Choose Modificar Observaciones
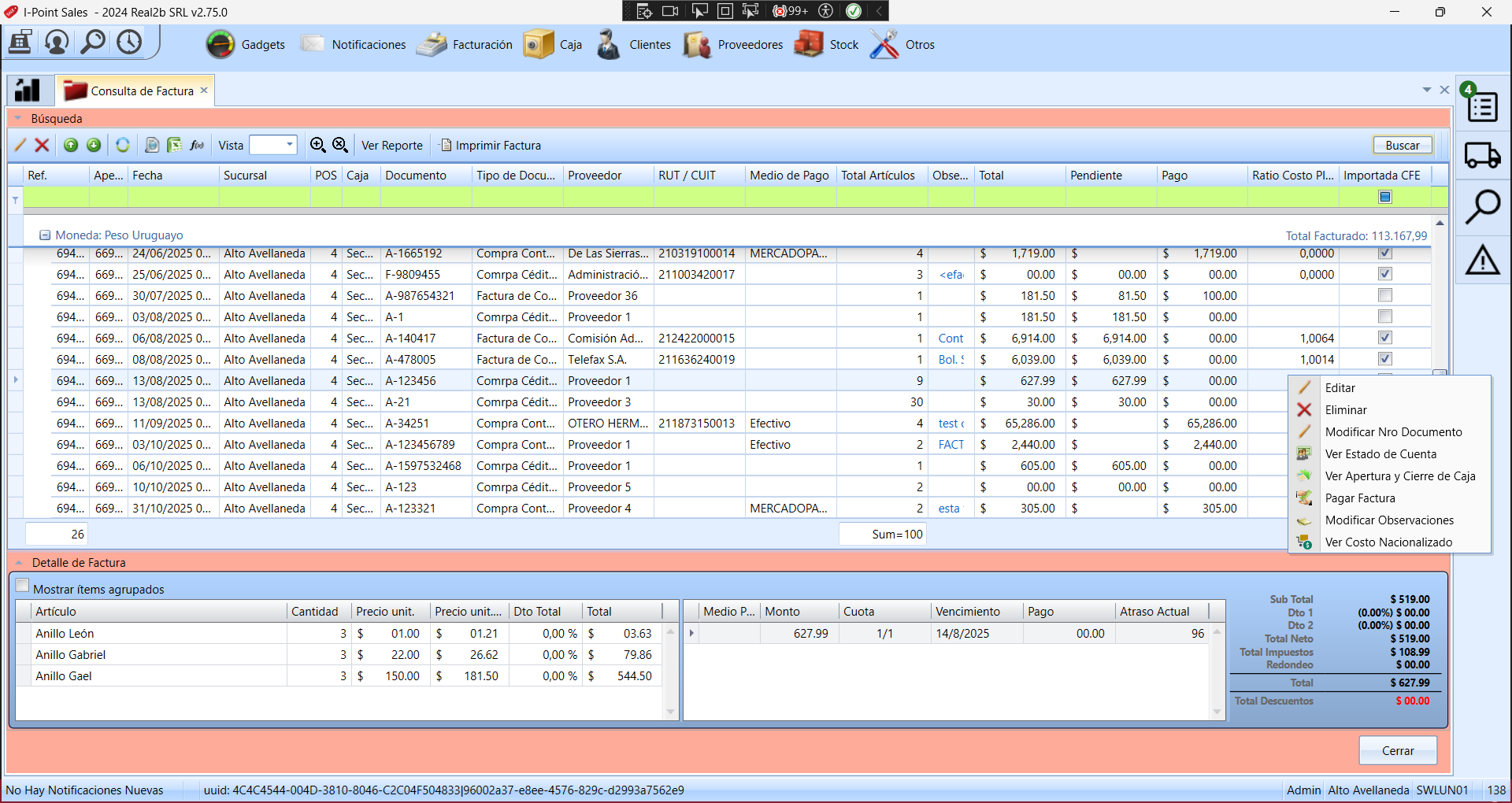This screenshot has height=803, width=1512. pyautogui.click(x=1389, y=520)
